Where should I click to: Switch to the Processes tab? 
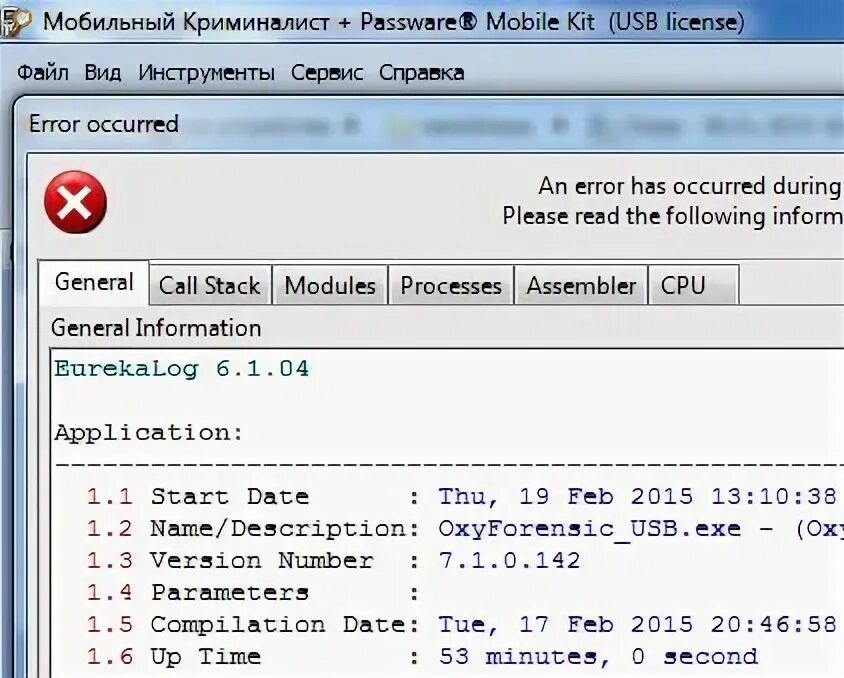click(x=451, y=285)
